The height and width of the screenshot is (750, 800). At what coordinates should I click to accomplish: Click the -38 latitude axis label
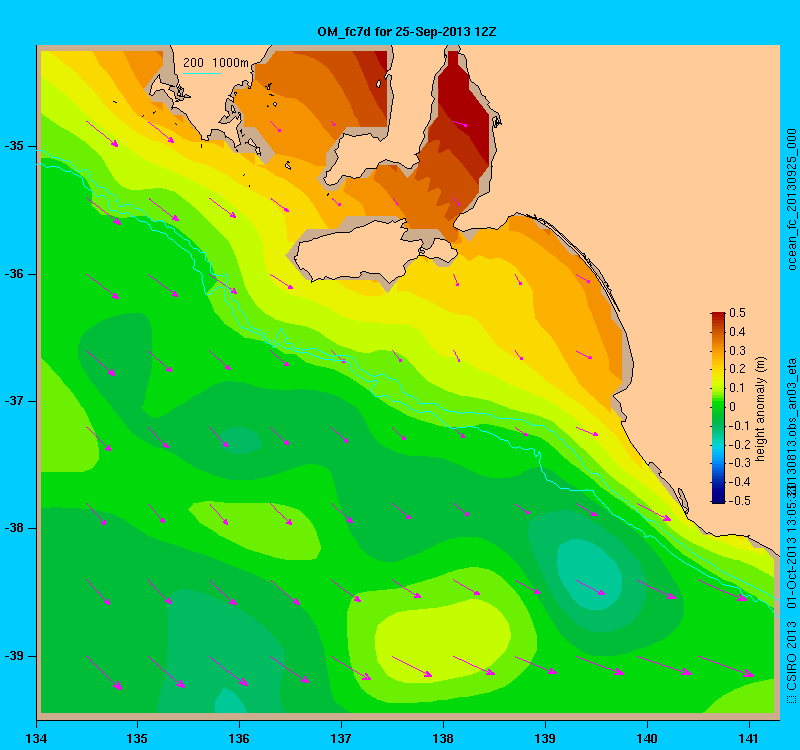pos(14,528)
